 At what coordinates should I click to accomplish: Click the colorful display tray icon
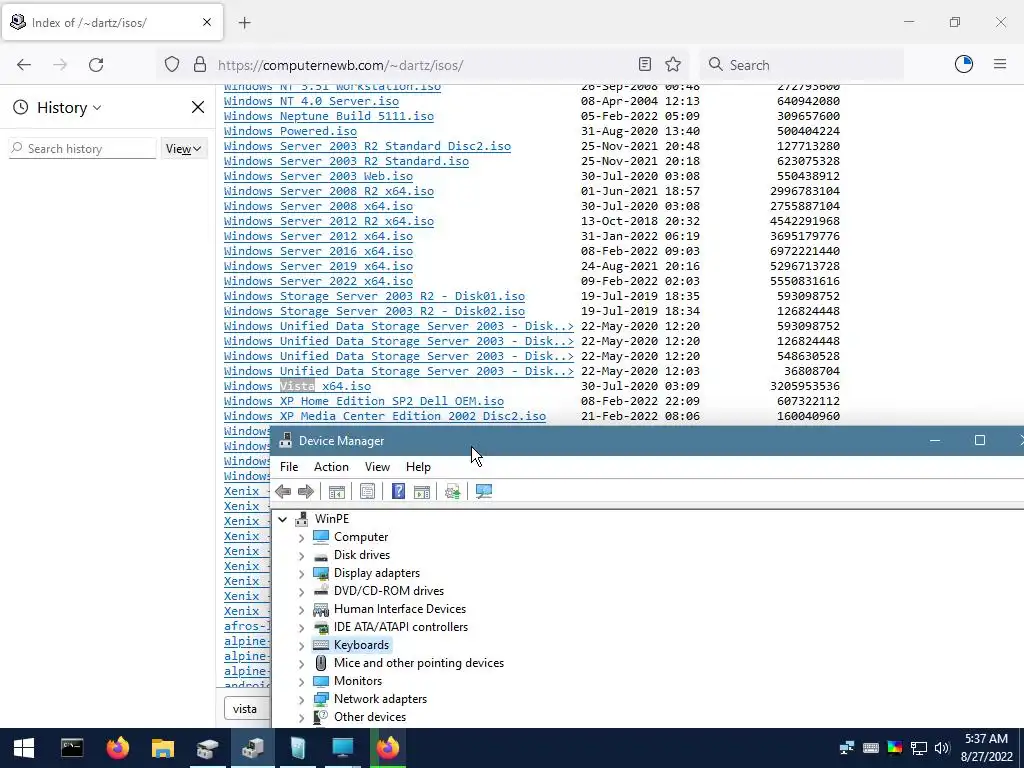[895, 748]
